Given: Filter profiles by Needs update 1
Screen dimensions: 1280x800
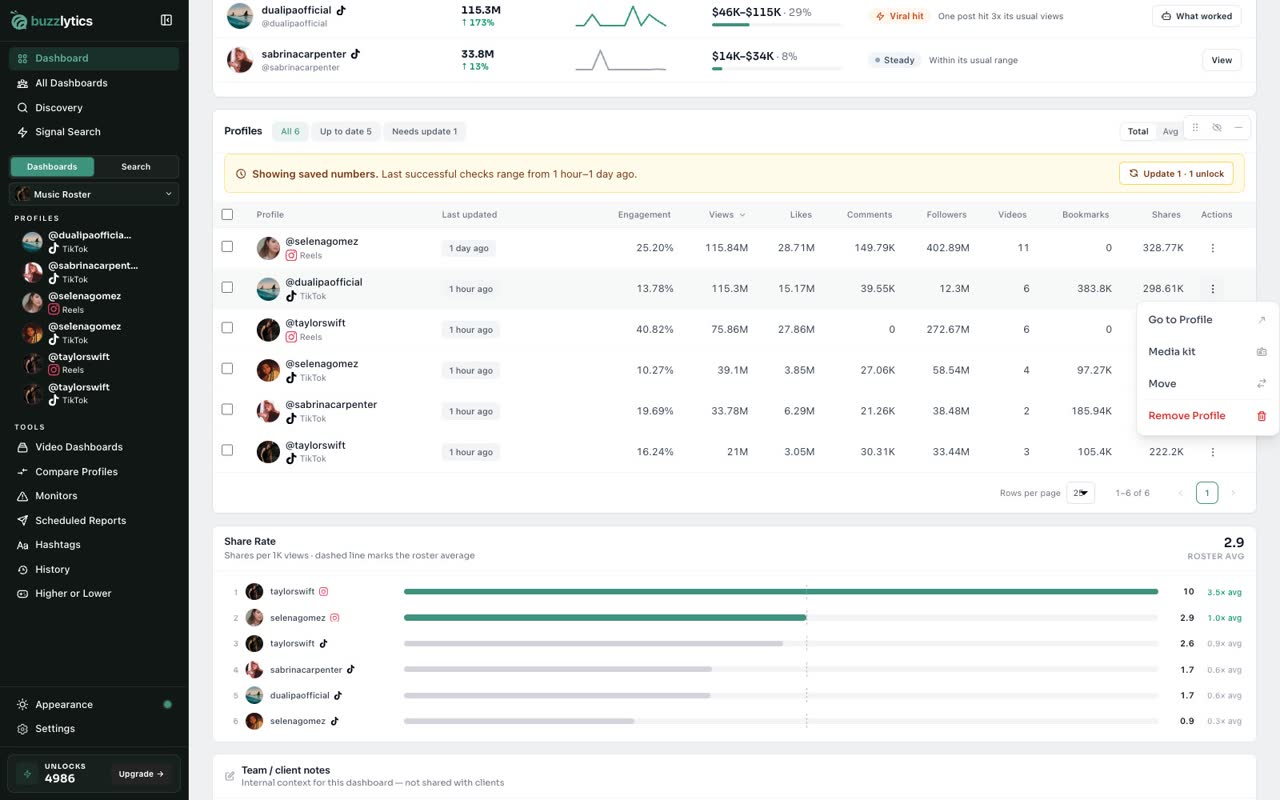Looking at the screenshot, I should click(x=424, y=131).
